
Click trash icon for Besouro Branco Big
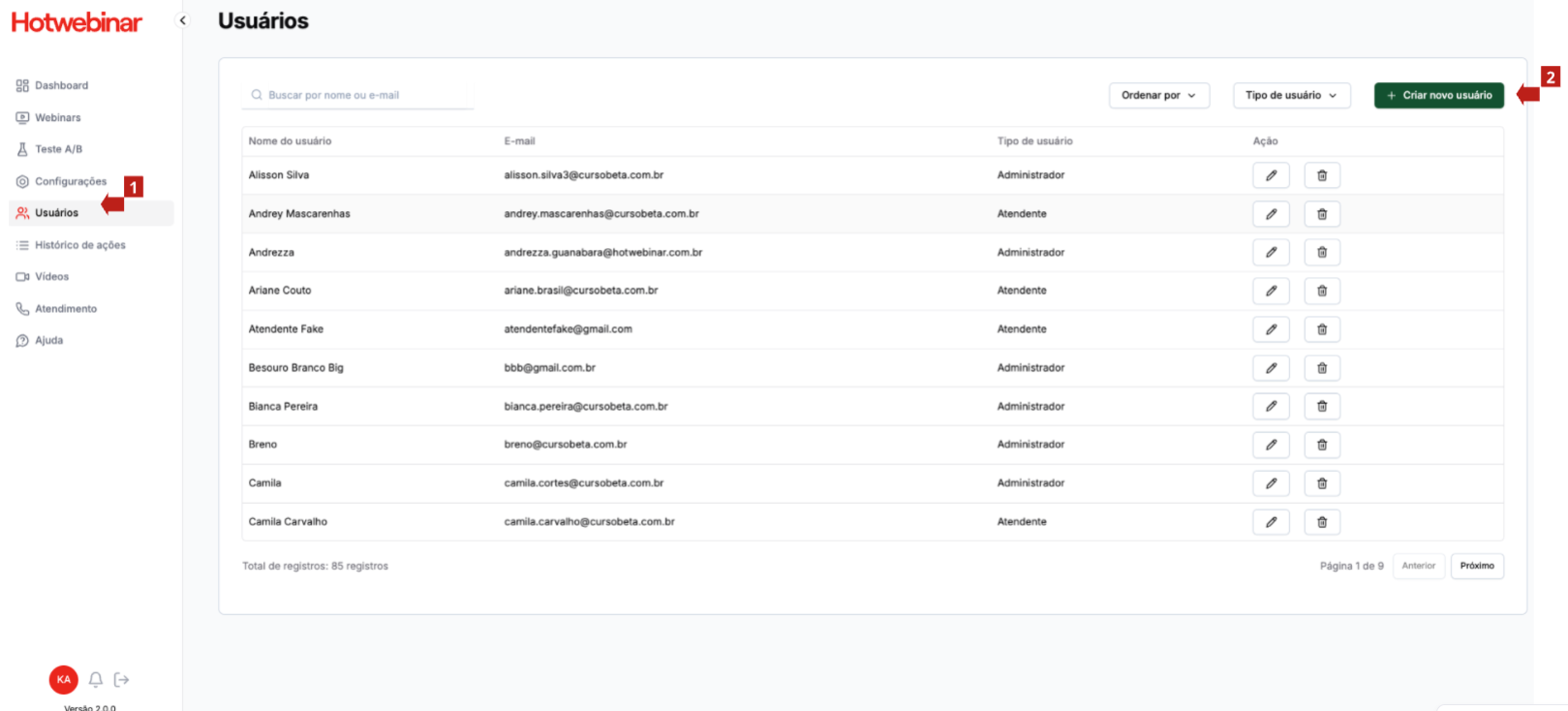[x=1322, y=368]
